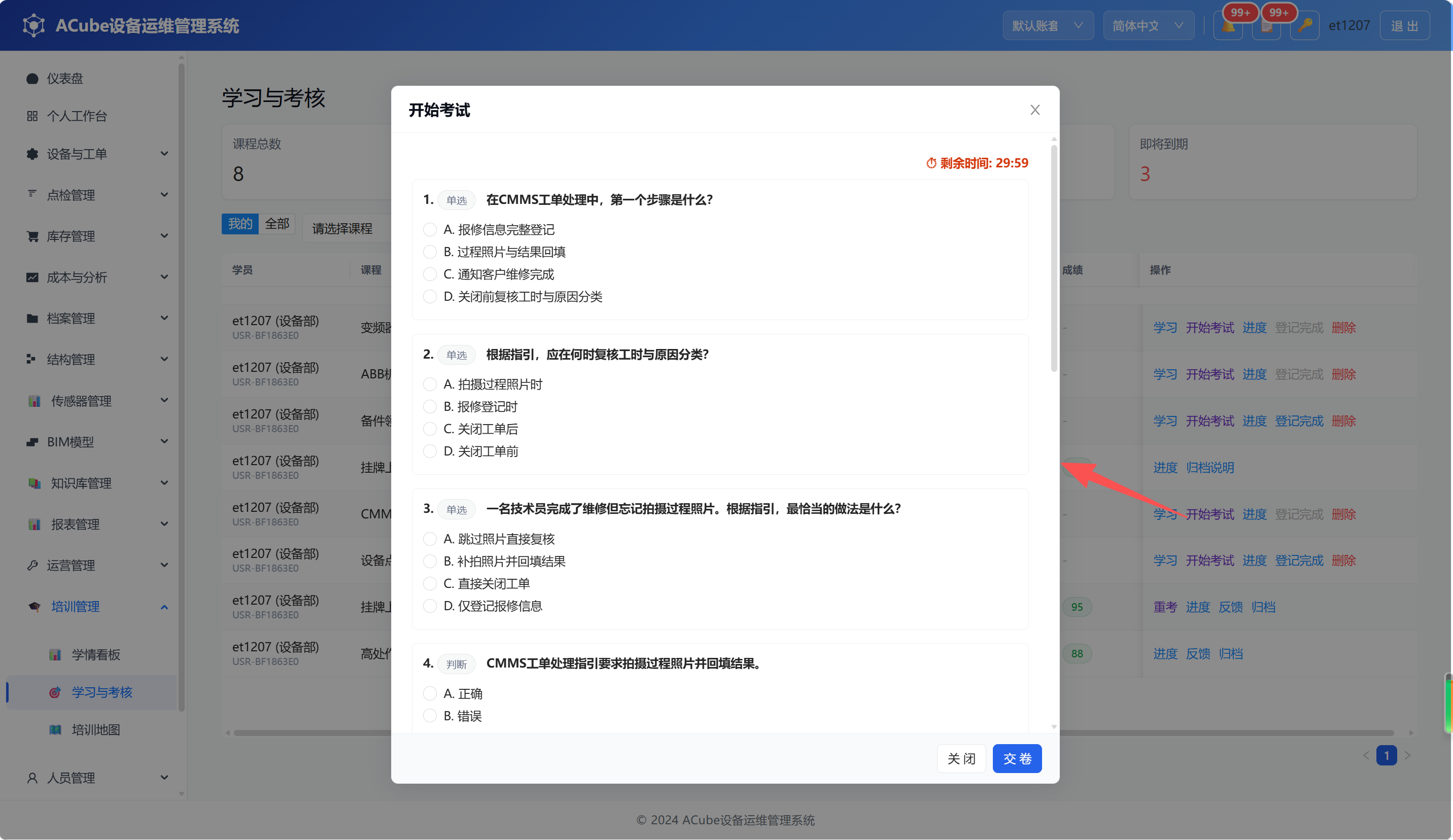Open 个人工作台 menu item

click(77, 116)
